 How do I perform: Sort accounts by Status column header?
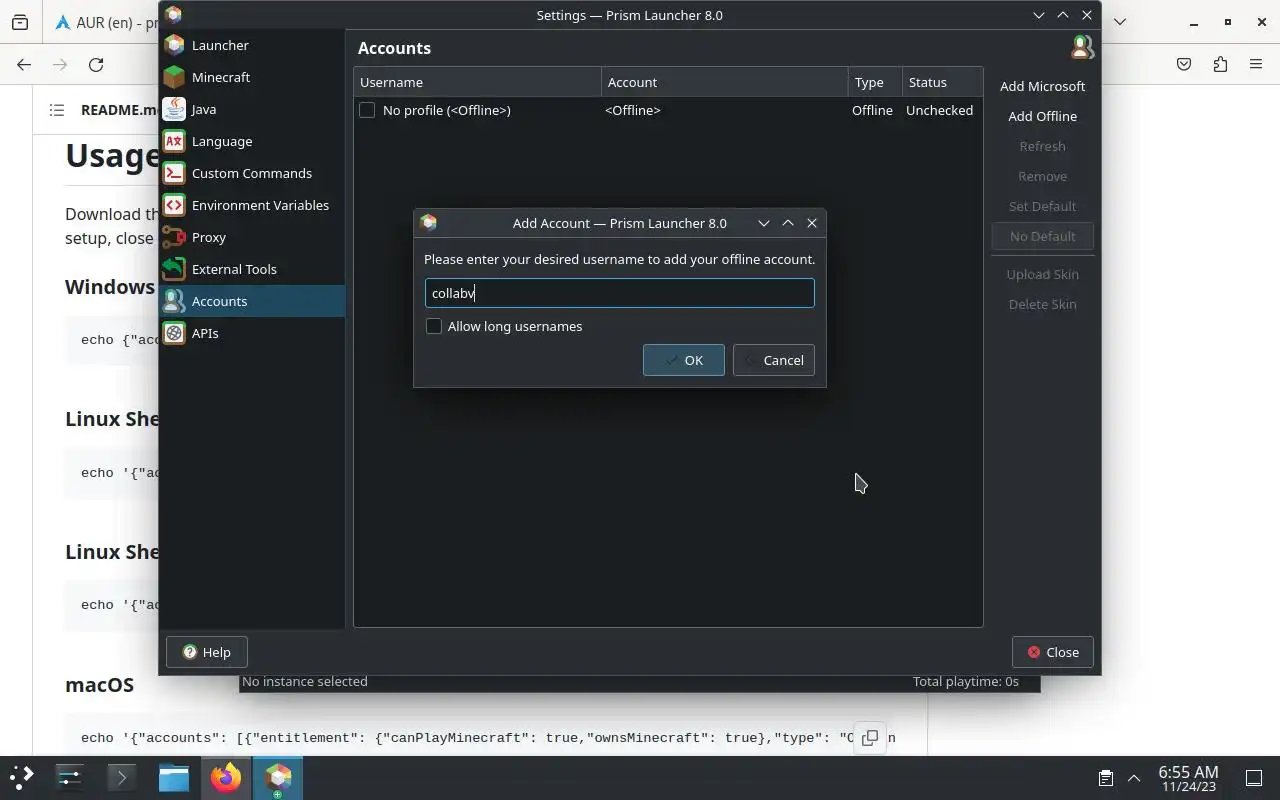click(942, 82)
